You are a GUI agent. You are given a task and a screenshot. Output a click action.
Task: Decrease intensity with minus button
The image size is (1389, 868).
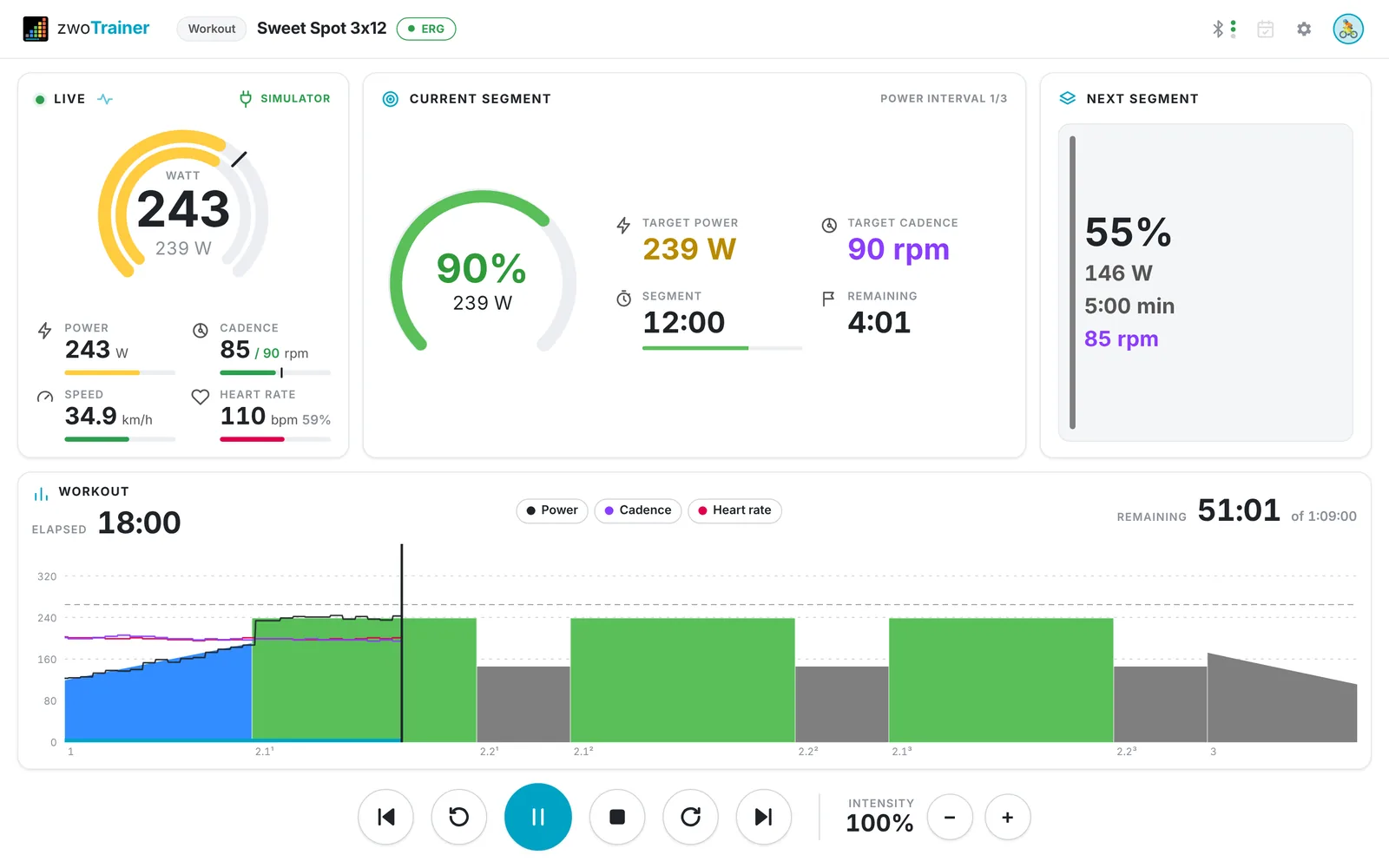[950, 817]
